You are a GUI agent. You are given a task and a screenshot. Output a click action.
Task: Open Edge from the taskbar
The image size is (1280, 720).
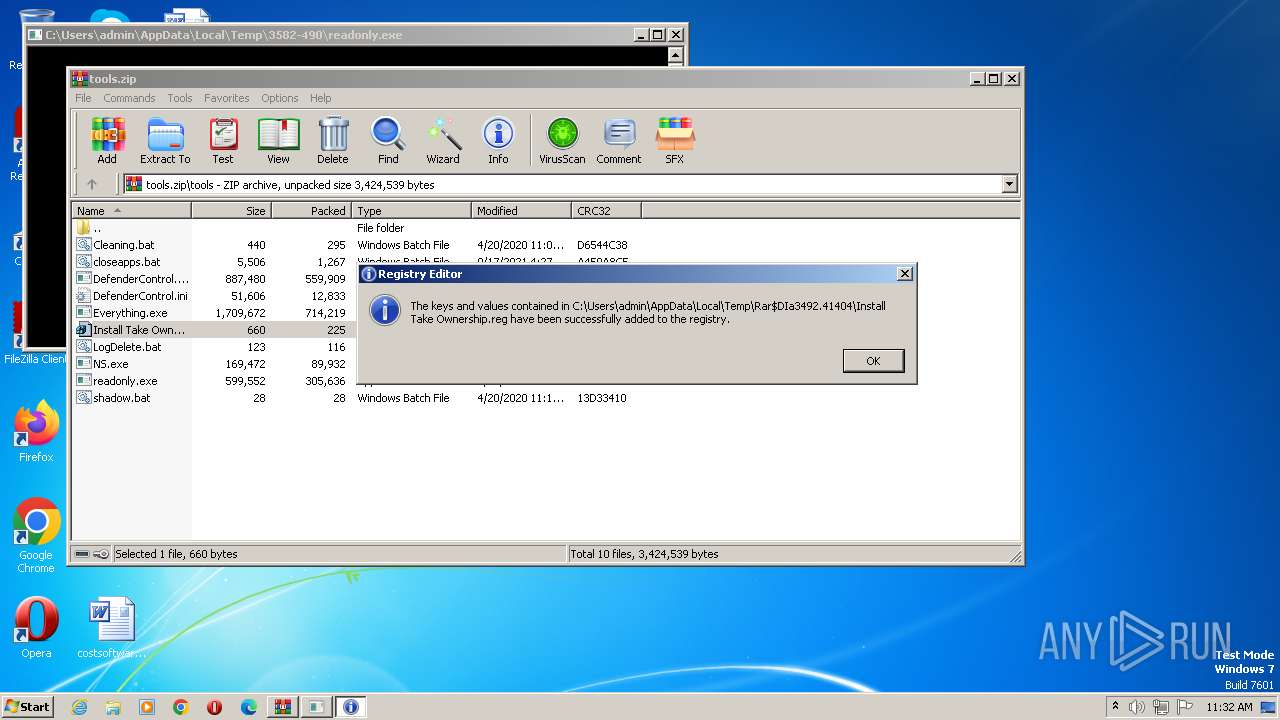[249, 707]
